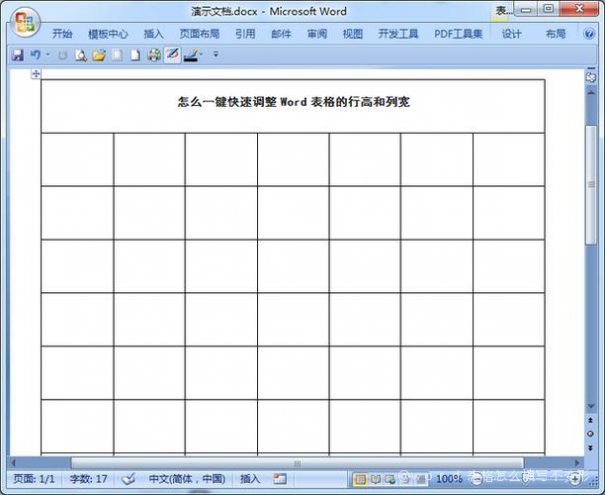Go to the next page with the double-down arrow
605x495 pixels.
590,448
